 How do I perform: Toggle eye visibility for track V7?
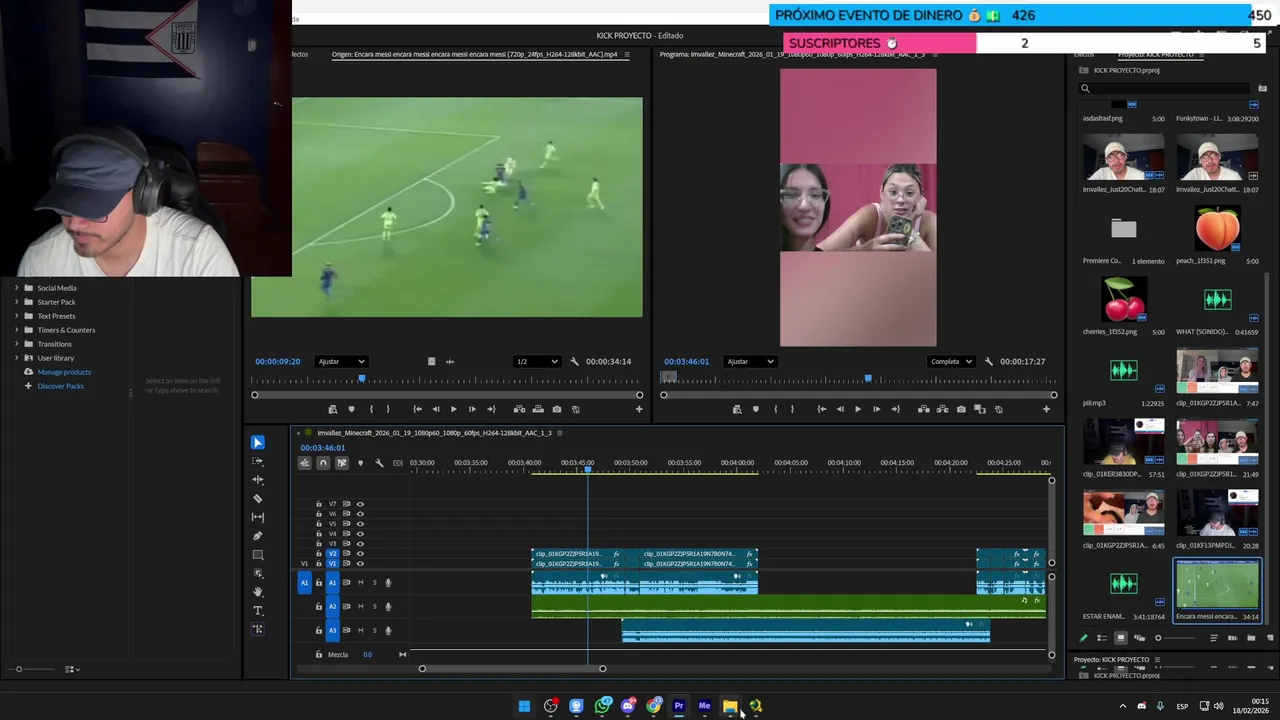tap(360, 504)
